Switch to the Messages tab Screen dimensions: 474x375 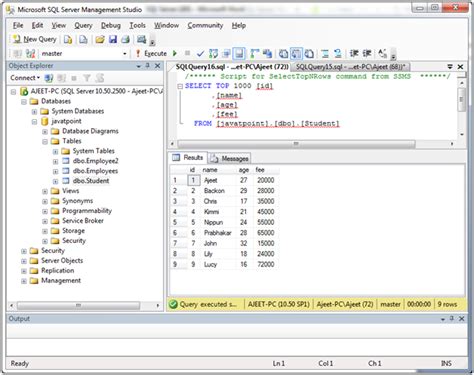click(x=230, y=158)
